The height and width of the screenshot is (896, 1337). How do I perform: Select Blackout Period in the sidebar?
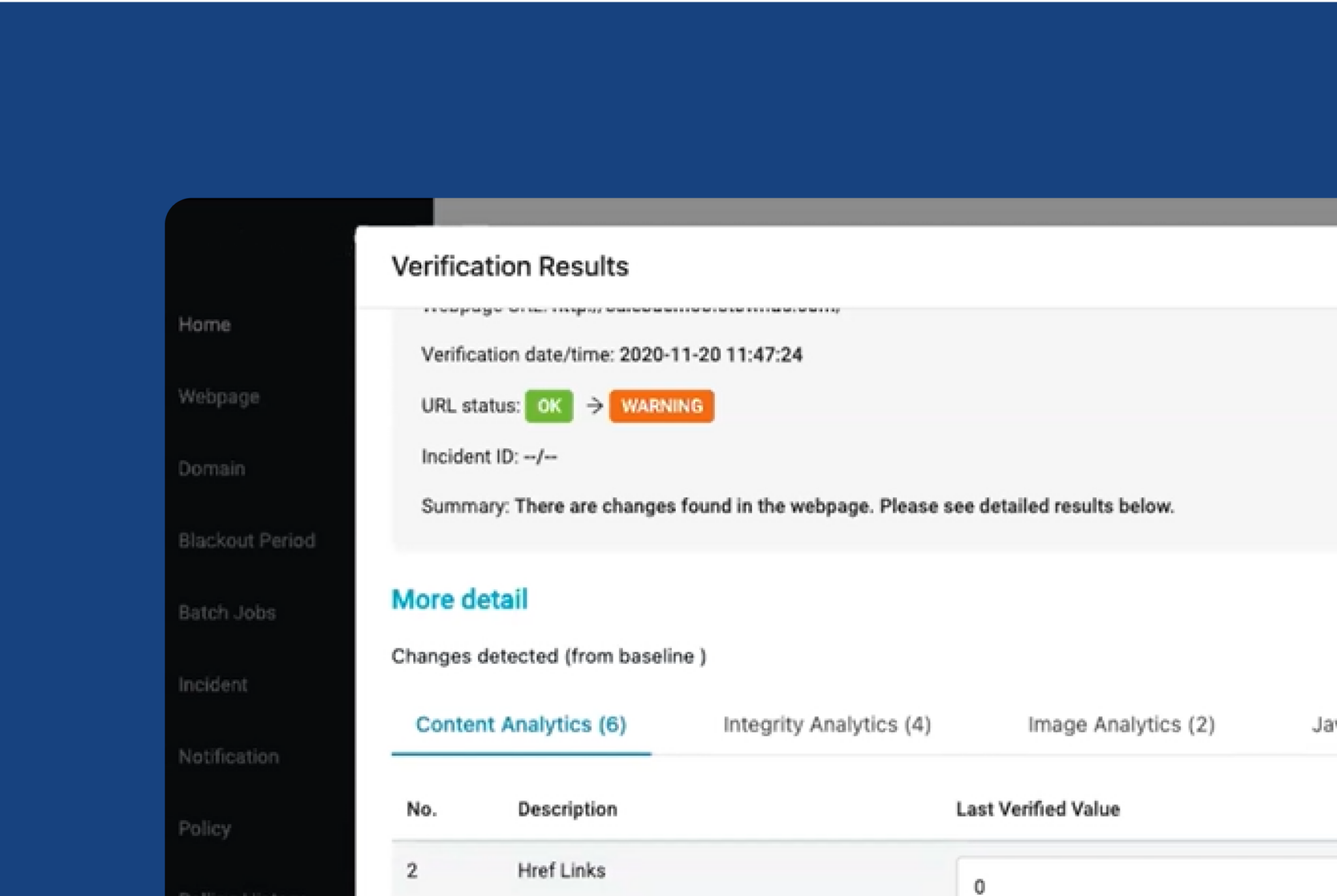pyautogui.click(x=247, y=540)
